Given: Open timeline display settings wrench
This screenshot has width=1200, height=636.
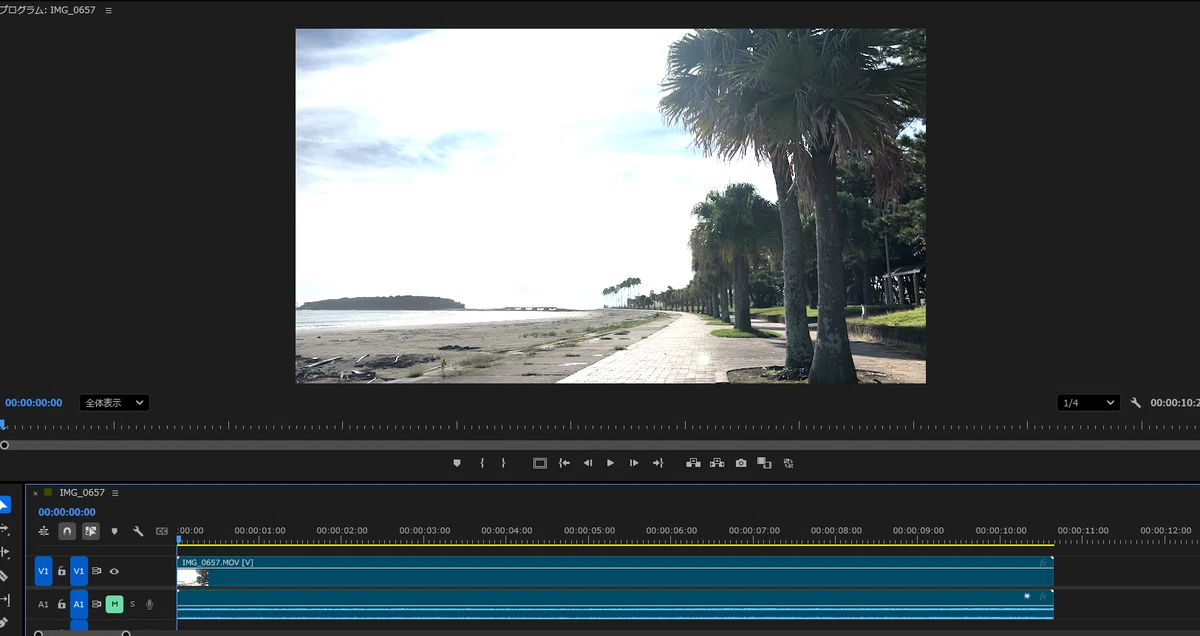Looking at the screenshot, I should (138, 531).
